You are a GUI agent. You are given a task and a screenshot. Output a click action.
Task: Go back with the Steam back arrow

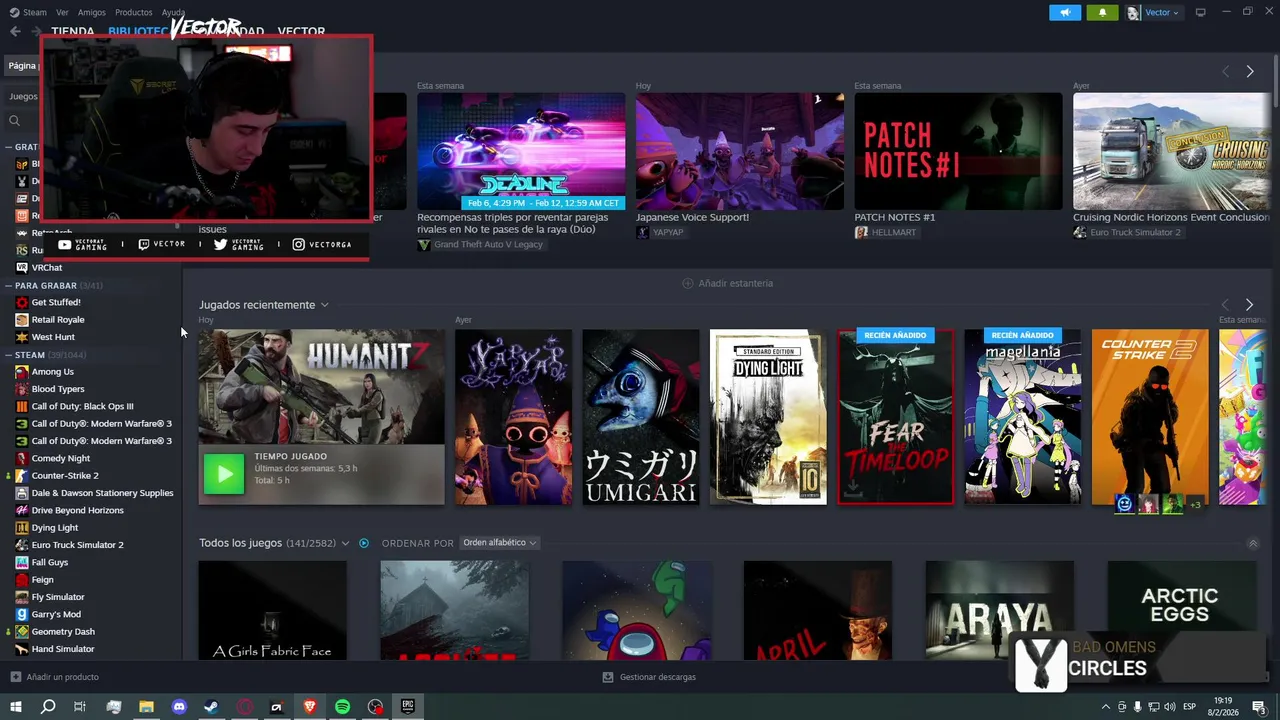[15, 31]
